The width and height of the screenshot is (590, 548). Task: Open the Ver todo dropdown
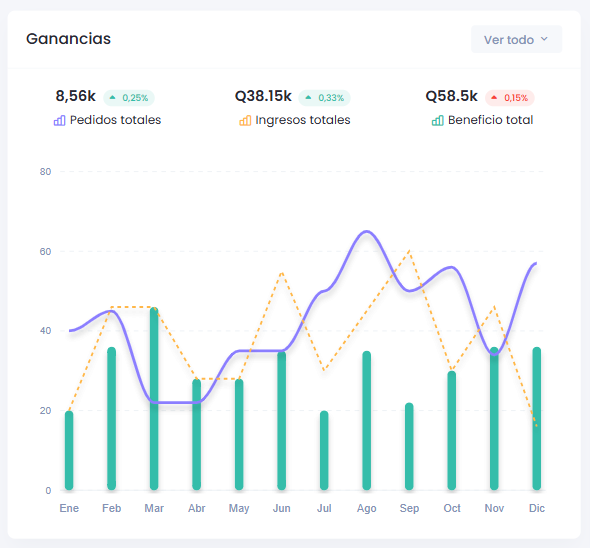coord(516,39)
